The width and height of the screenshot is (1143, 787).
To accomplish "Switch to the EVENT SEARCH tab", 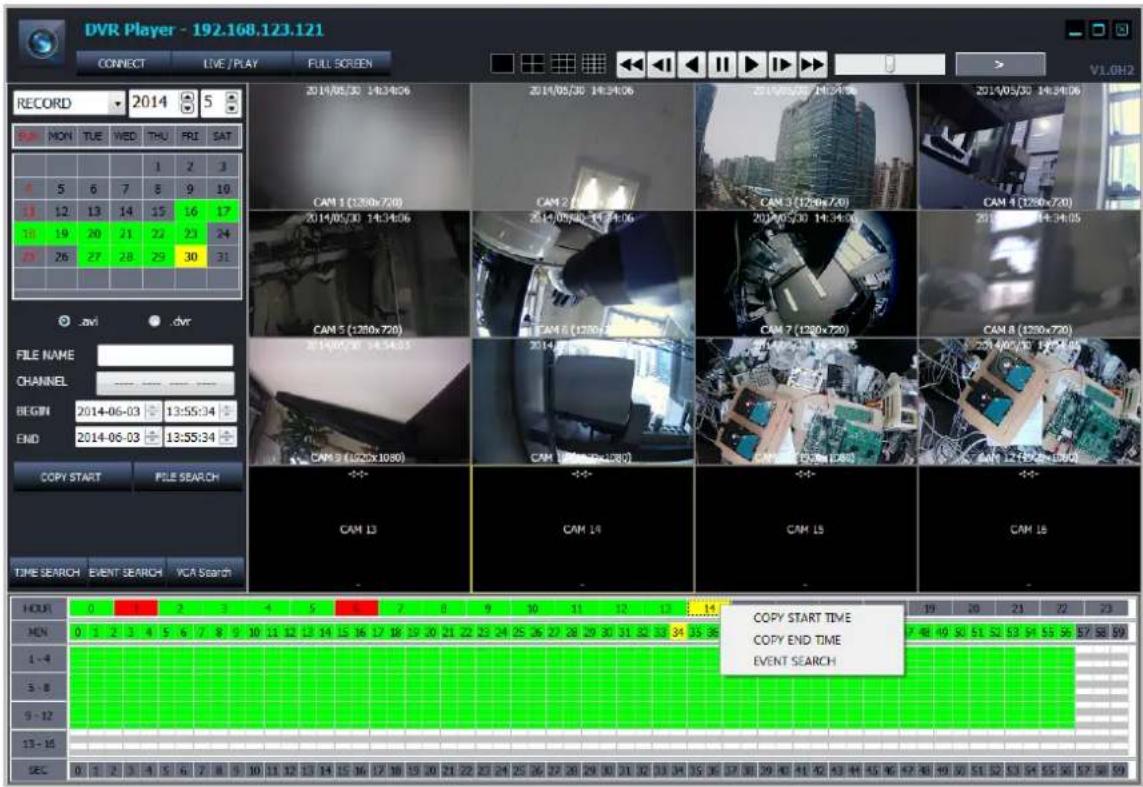I will pos(125,573).
